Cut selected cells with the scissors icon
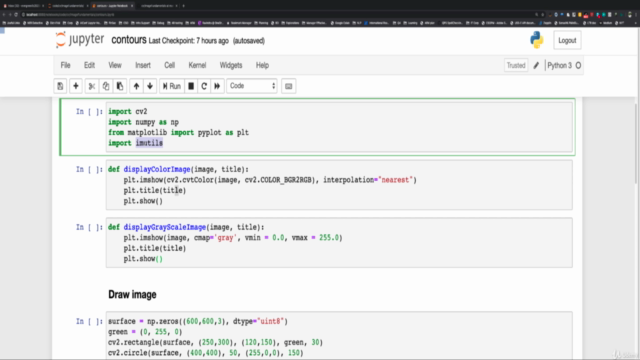The image size is (640, 360). [92, 86]
